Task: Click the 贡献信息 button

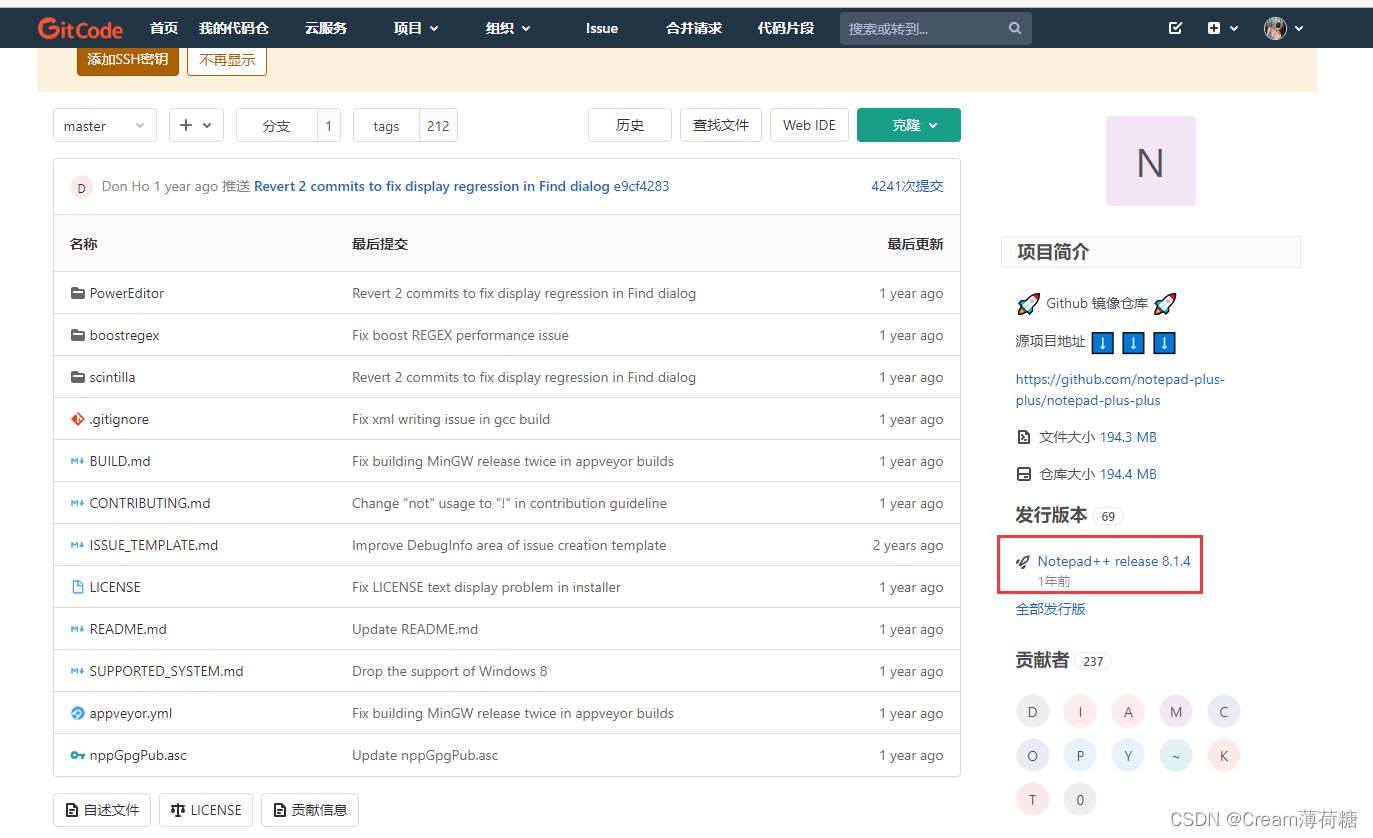Action: (310, 810)
